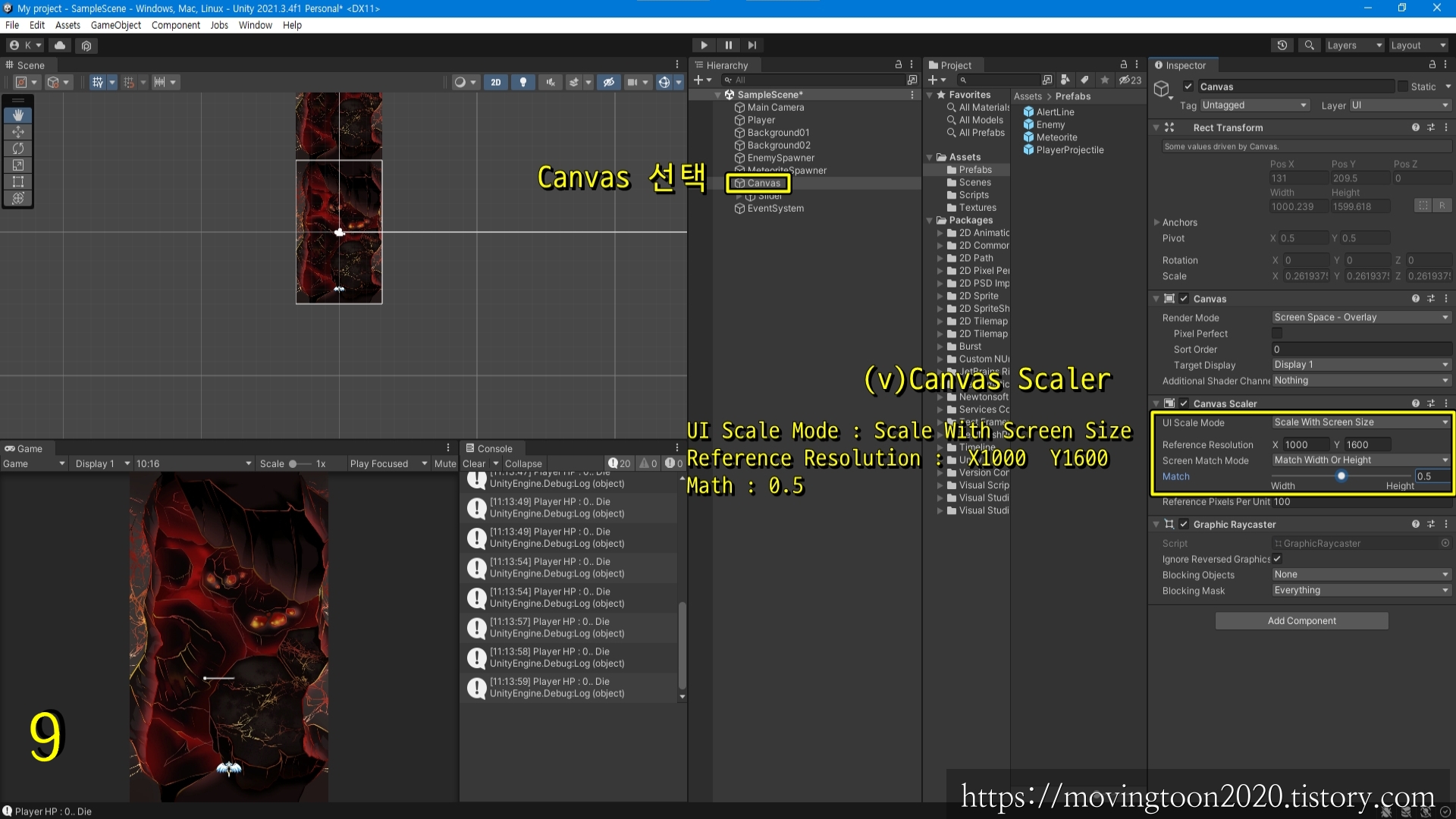Select the Transform tool in Scene toolbar
Viewport: 1456px width, 819px height.
pyautogui.click(x=18, y=199)
